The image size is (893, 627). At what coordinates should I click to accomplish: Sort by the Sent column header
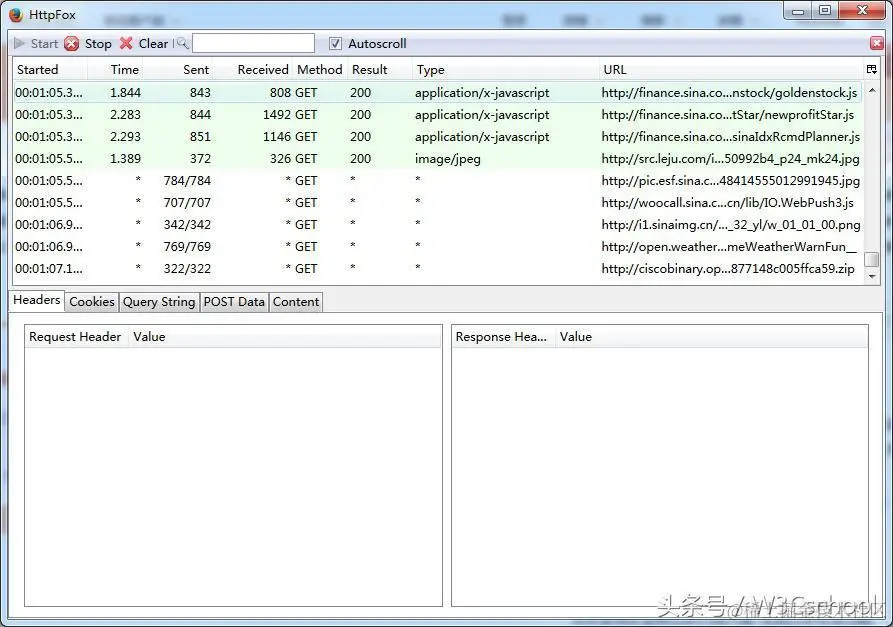(178, 69)
